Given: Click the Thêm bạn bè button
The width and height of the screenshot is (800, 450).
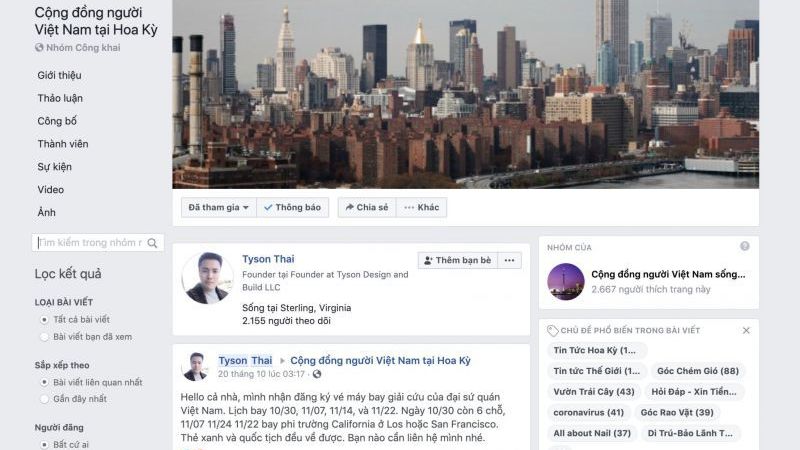Looking at the screenshot, I should (458, 260).
